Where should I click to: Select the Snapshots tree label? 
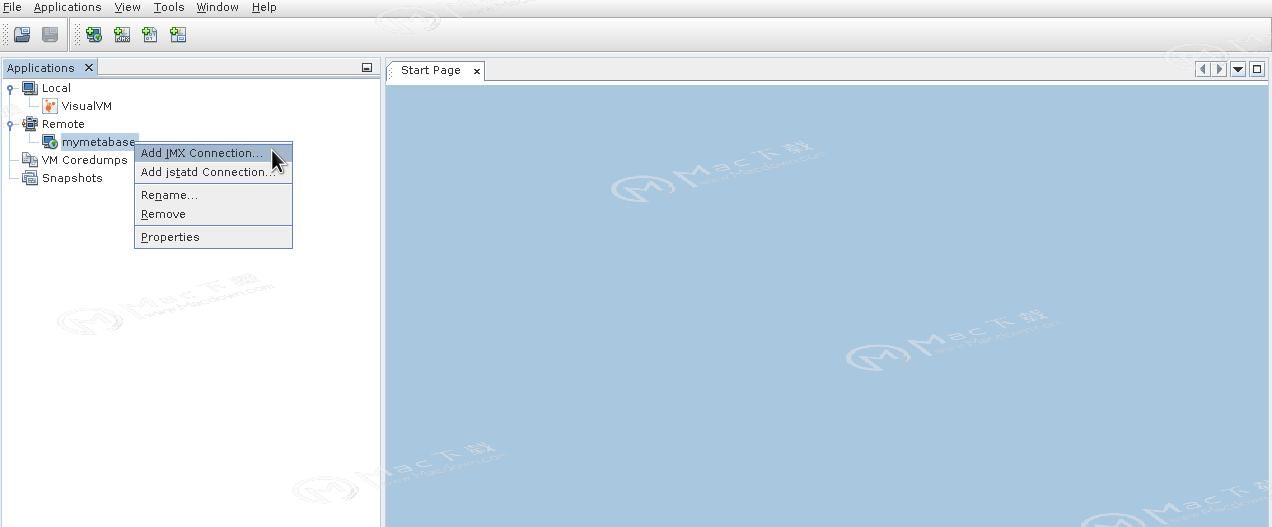tap(72, 178)
